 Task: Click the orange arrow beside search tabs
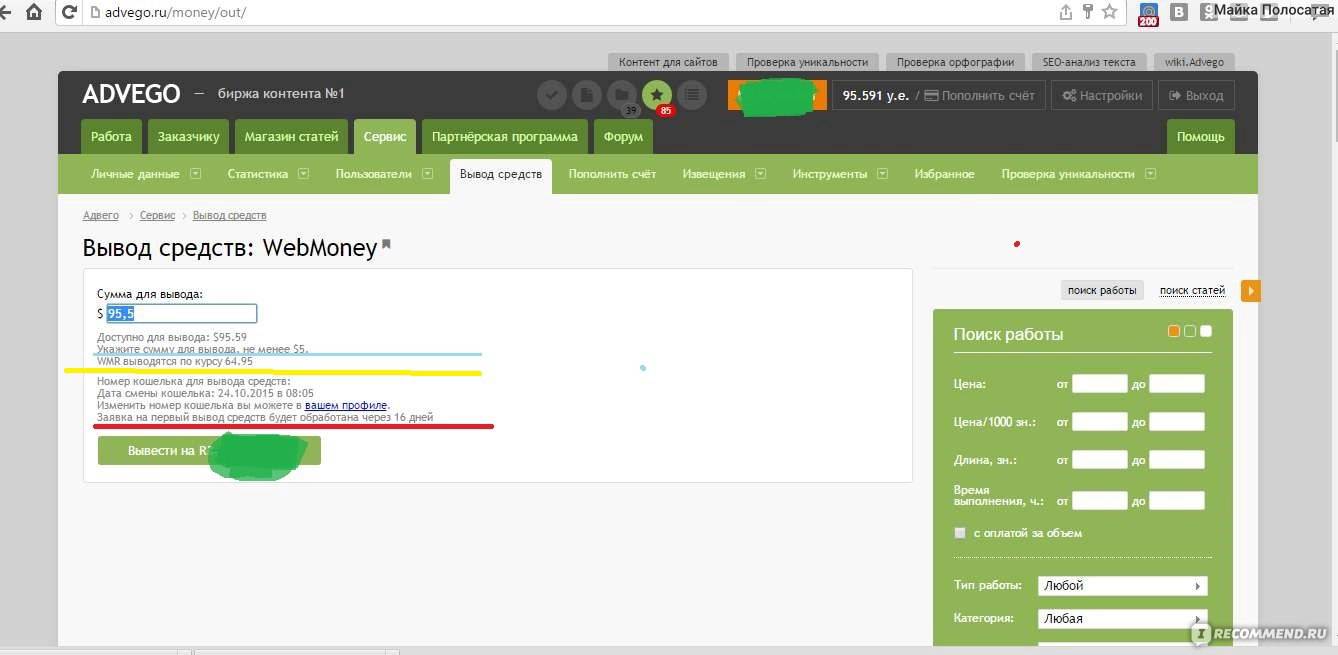tap(1250, 290)
